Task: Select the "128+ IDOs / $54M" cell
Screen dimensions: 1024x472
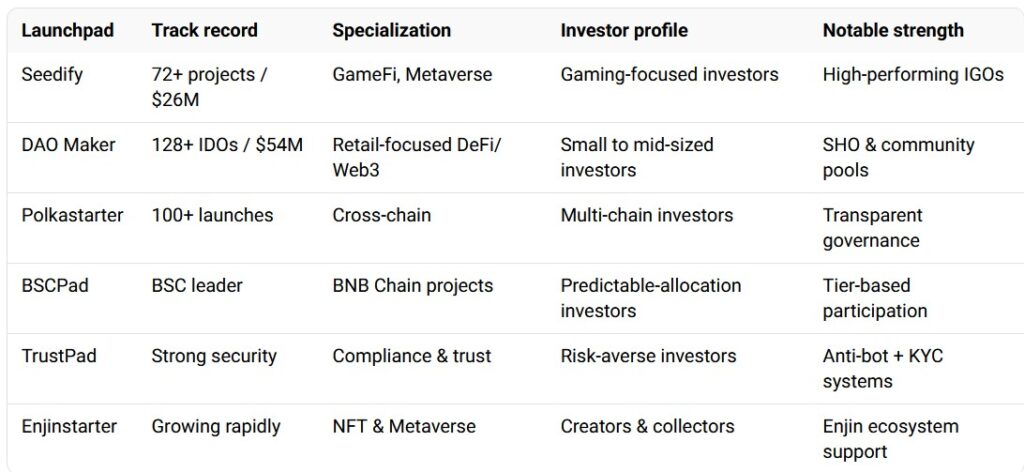Action: click(227, 145)
